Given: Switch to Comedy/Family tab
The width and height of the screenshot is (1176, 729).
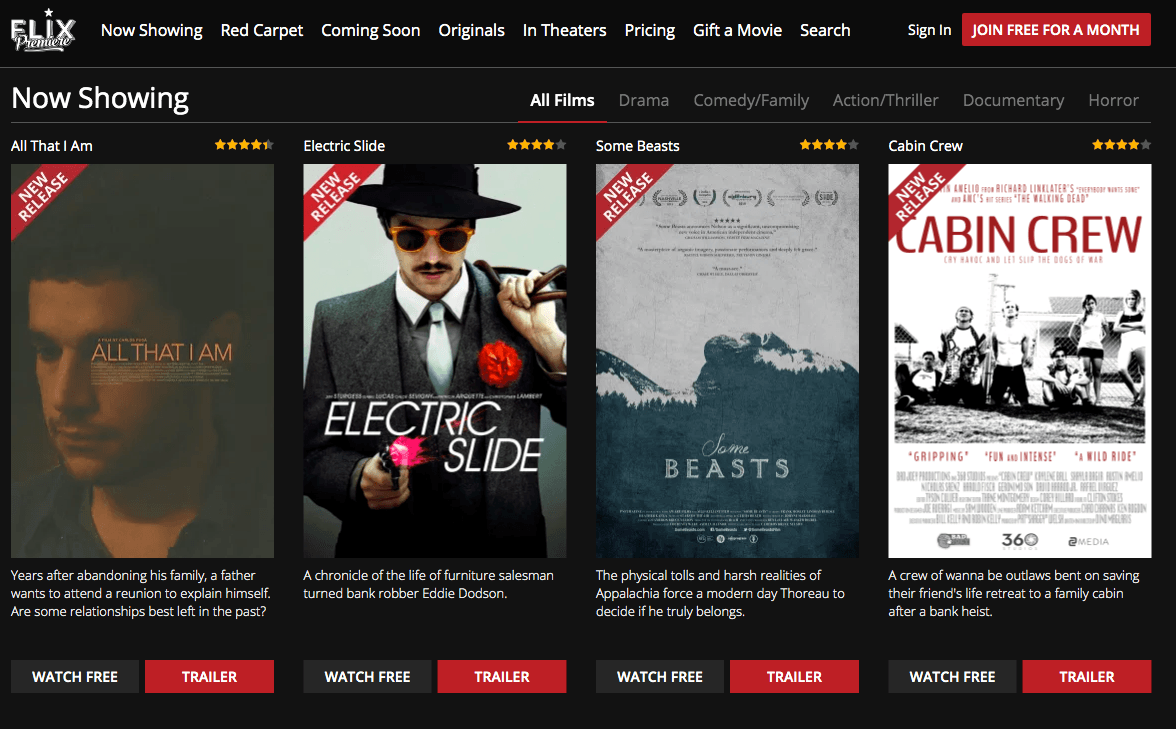Looking at the screenshot, I should (x=751, y=100).
